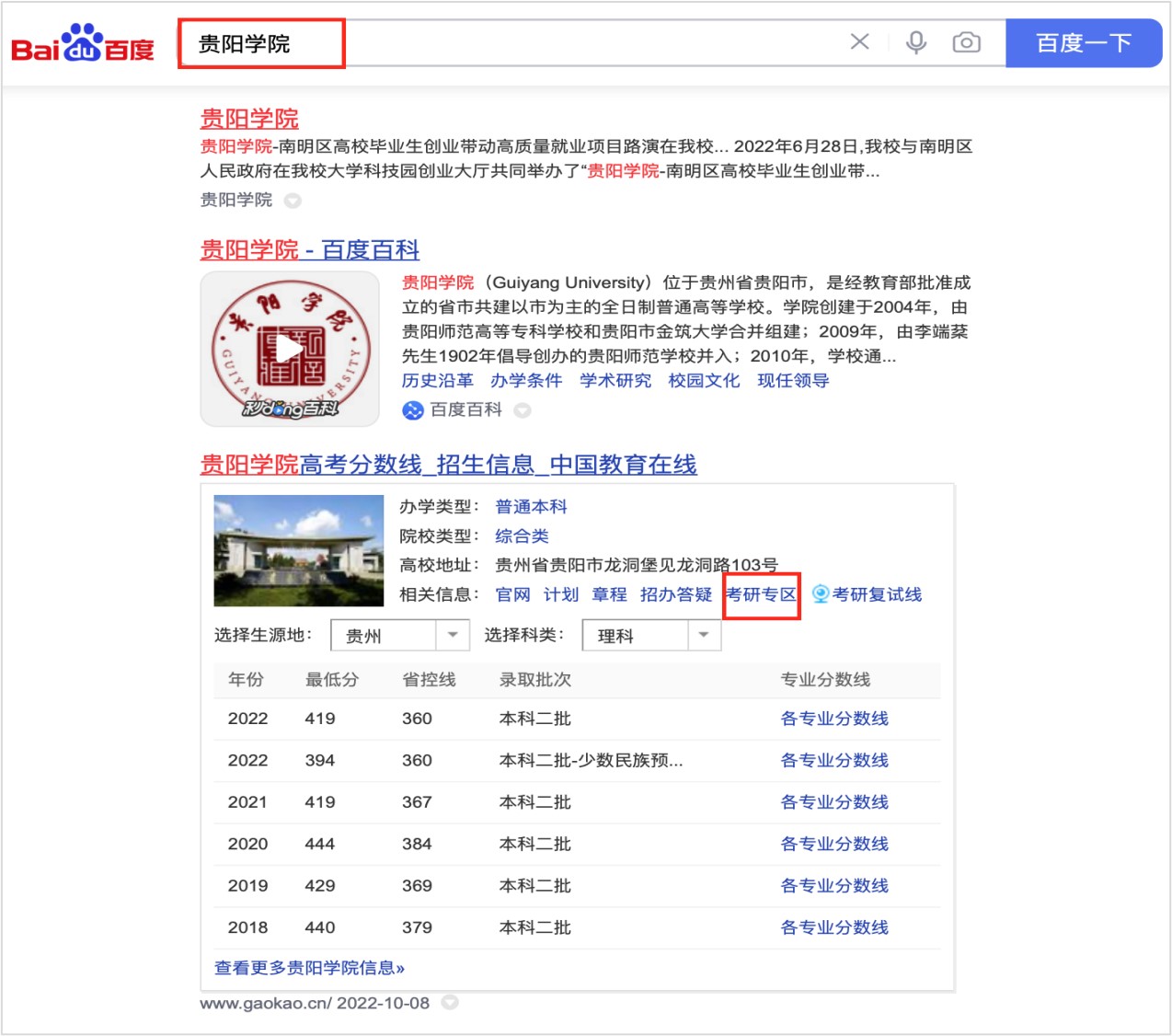Open the 学术研究 sublink
This screenshot has width=1172, height=1036.
(x=615, y=381)
